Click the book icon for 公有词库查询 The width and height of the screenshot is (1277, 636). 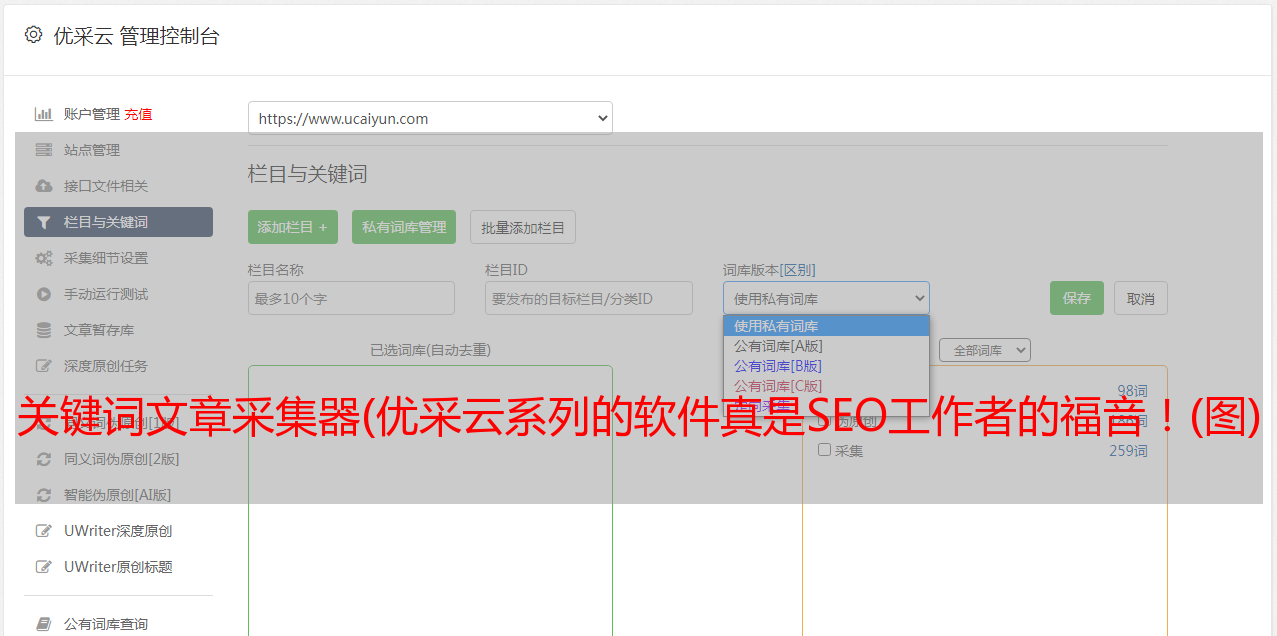pos(44,624)
